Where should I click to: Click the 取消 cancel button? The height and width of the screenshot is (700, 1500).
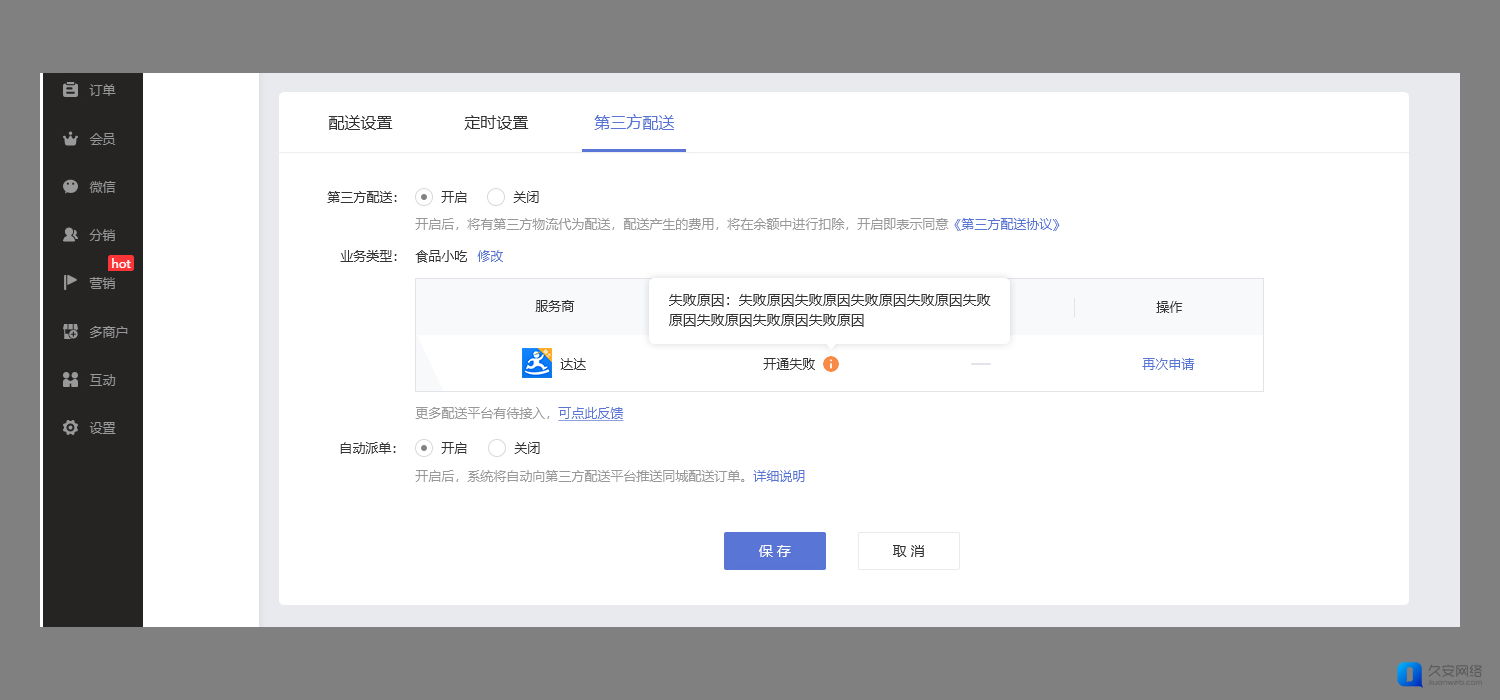909,551
